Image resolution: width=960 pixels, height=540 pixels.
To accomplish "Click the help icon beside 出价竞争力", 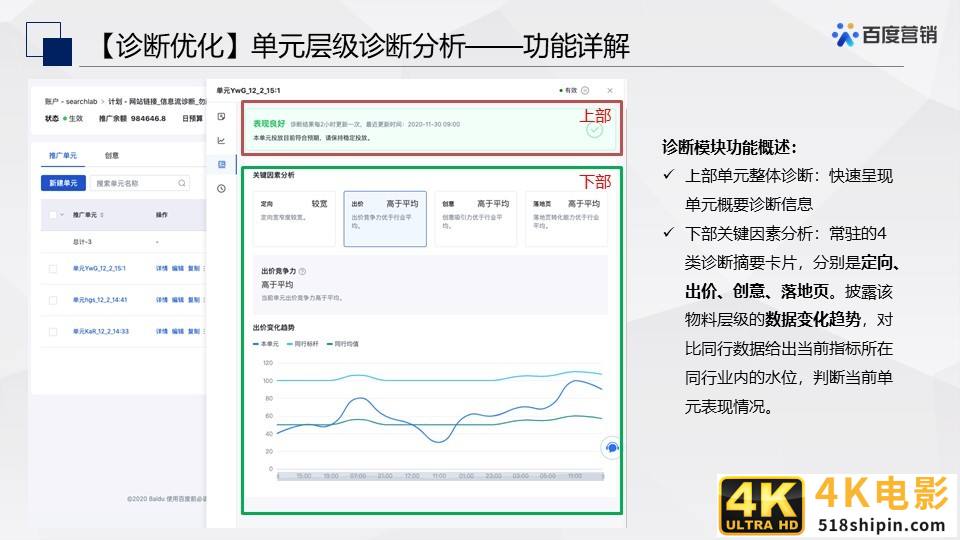I will point(302,271).
